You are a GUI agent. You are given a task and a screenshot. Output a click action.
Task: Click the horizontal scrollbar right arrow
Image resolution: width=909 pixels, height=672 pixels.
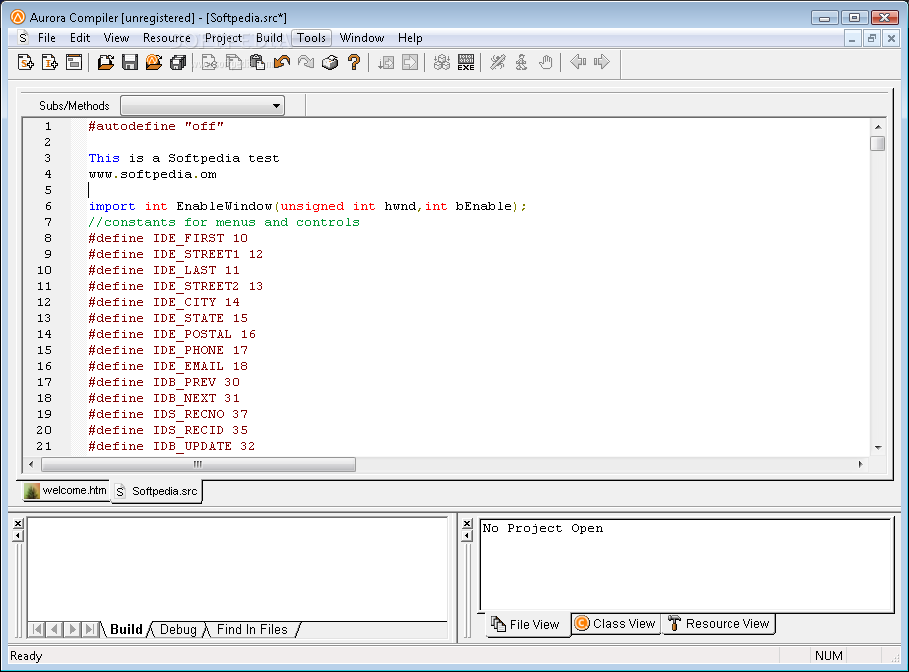click(860, 464)
